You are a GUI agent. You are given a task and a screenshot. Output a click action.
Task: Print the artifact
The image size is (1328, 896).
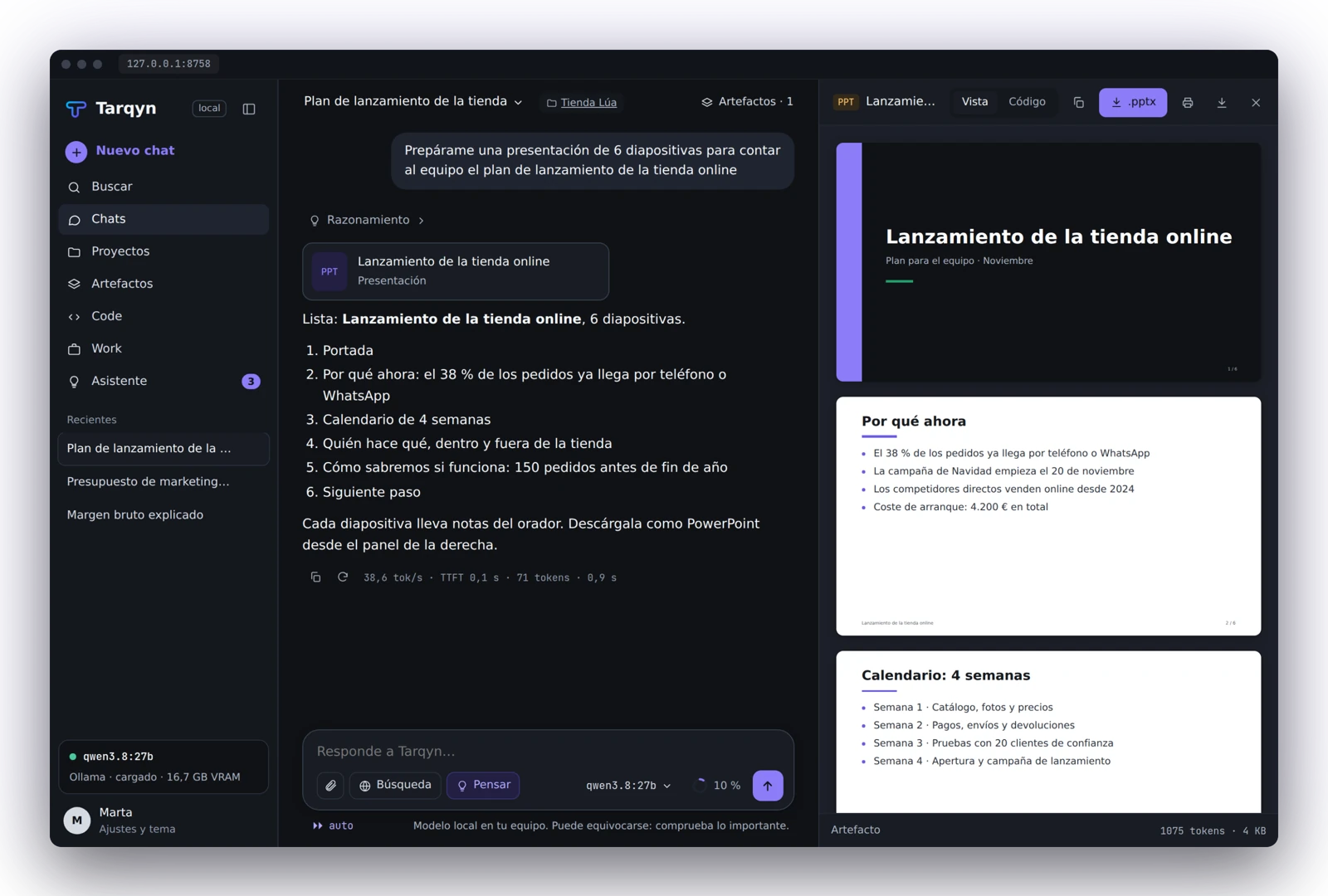(x=1188, y=103)
